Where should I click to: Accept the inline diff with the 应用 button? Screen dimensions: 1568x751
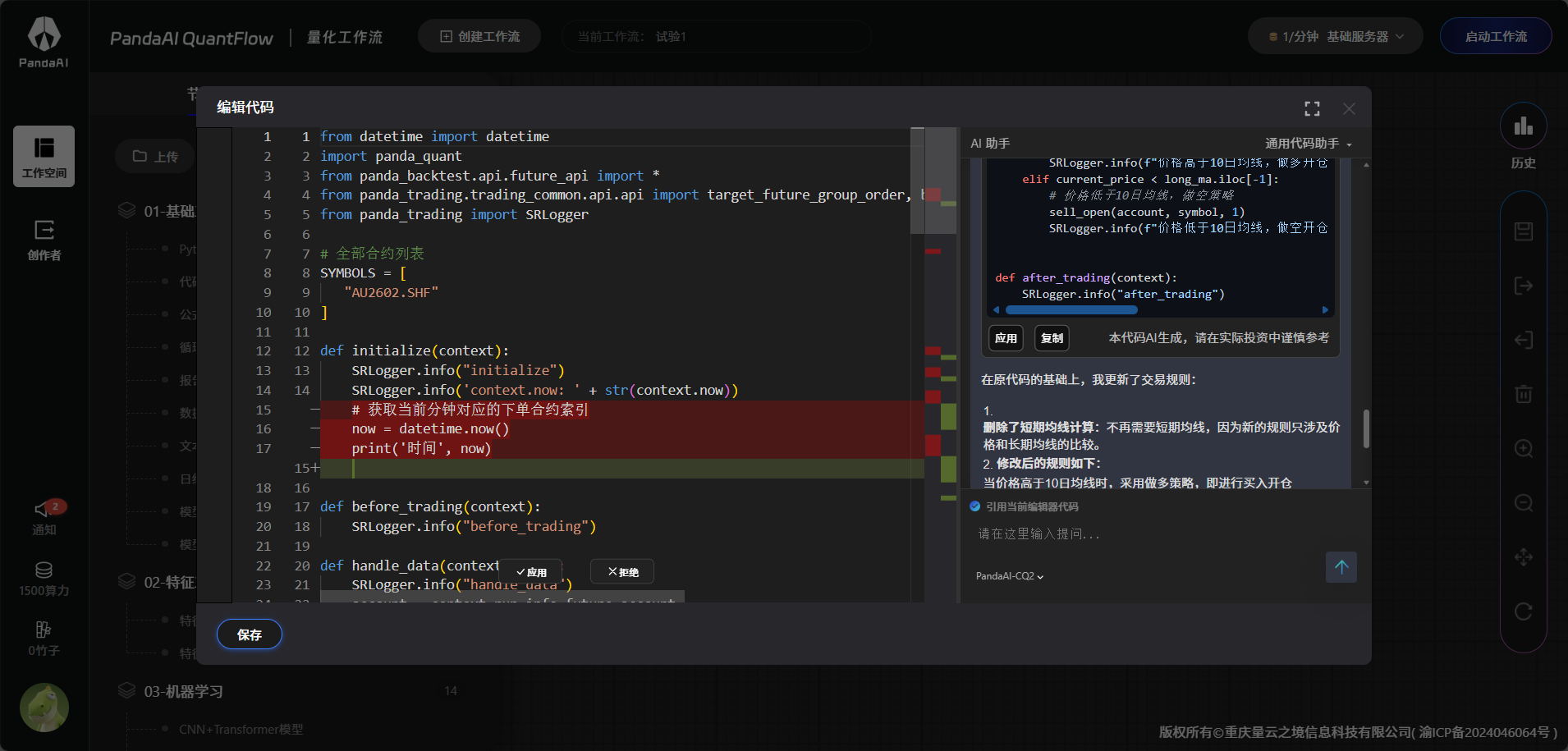click(531, 572)
